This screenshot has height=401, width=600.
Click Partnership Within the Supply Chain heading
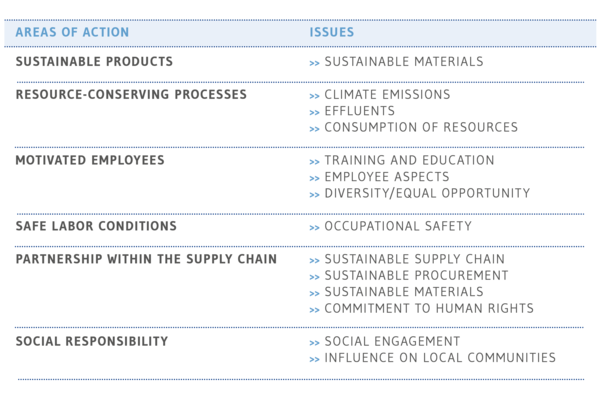click(x=146, y=259)
